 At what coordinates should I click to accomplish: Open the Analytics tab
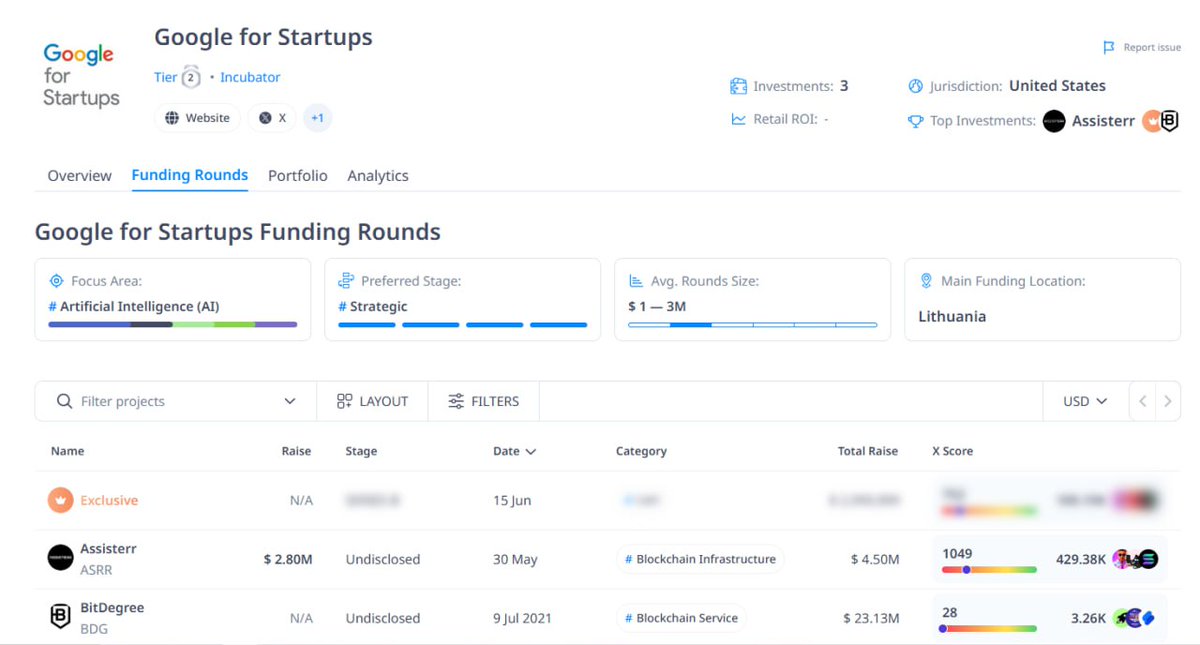pos(378,175)
